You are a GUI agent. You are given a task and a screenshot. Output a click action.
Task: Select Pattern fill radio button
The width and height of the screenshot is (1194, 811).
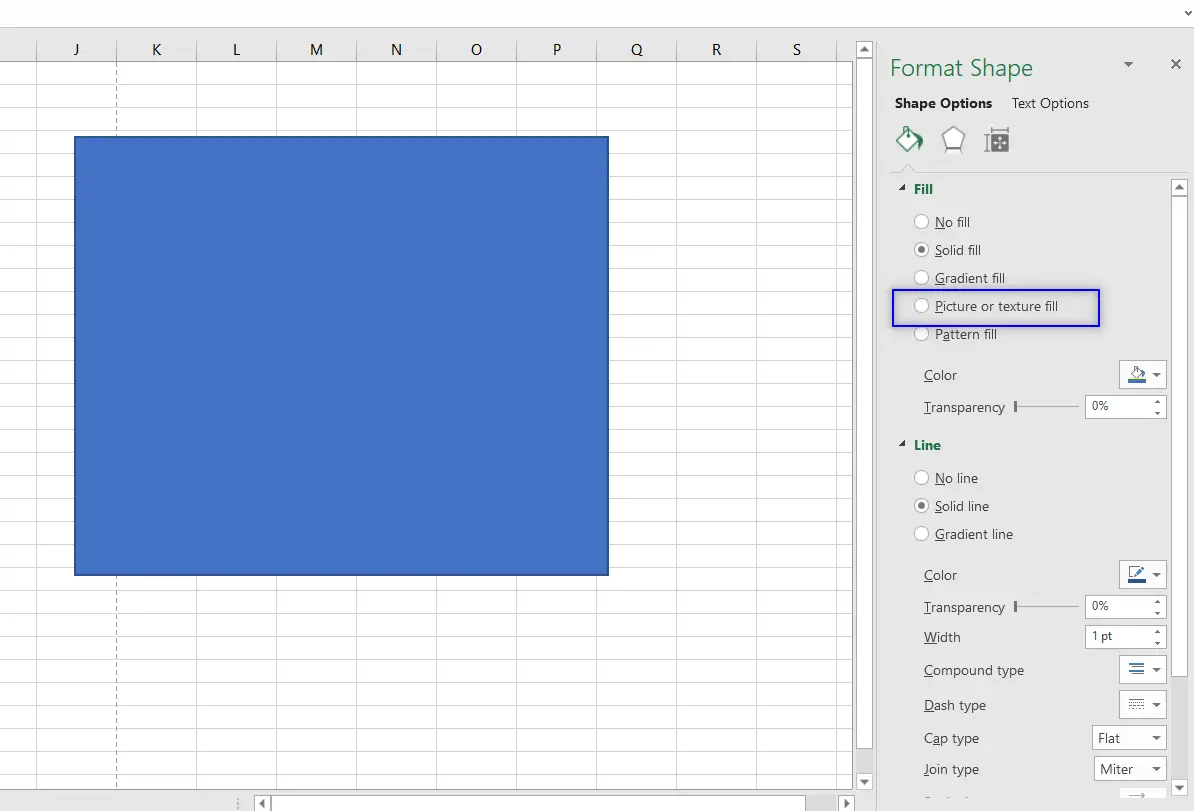coord(921,334)
